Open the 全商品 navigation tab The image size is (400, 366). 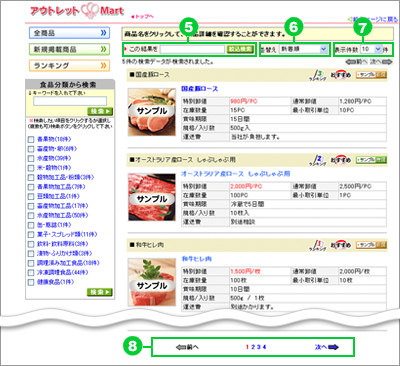pyautogui.click(x=69, y=33)
